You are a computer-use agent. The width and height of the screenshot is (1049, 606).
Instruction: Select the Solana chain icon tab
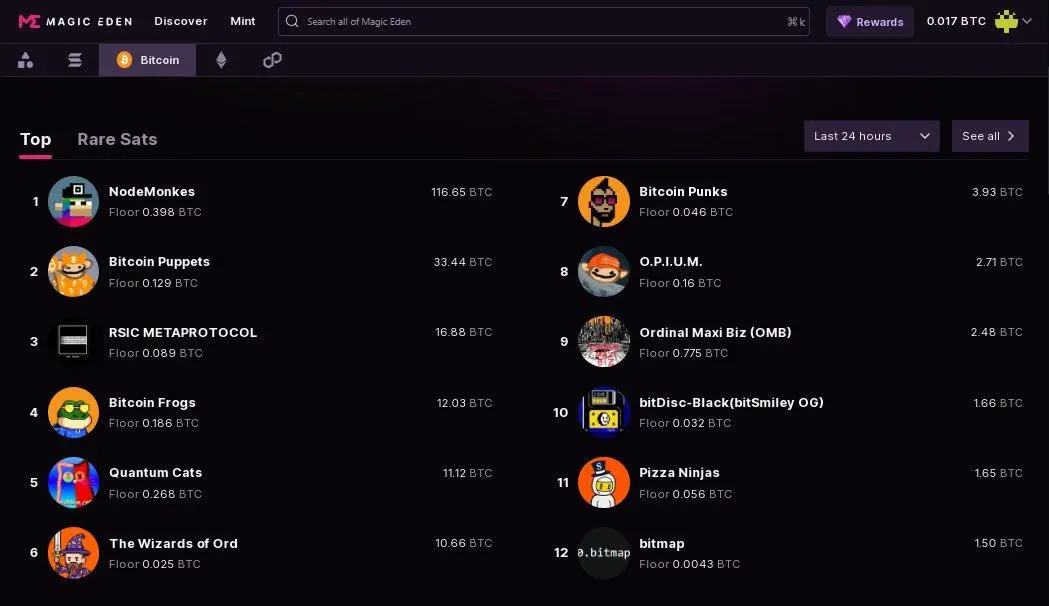tap(75, 60)
